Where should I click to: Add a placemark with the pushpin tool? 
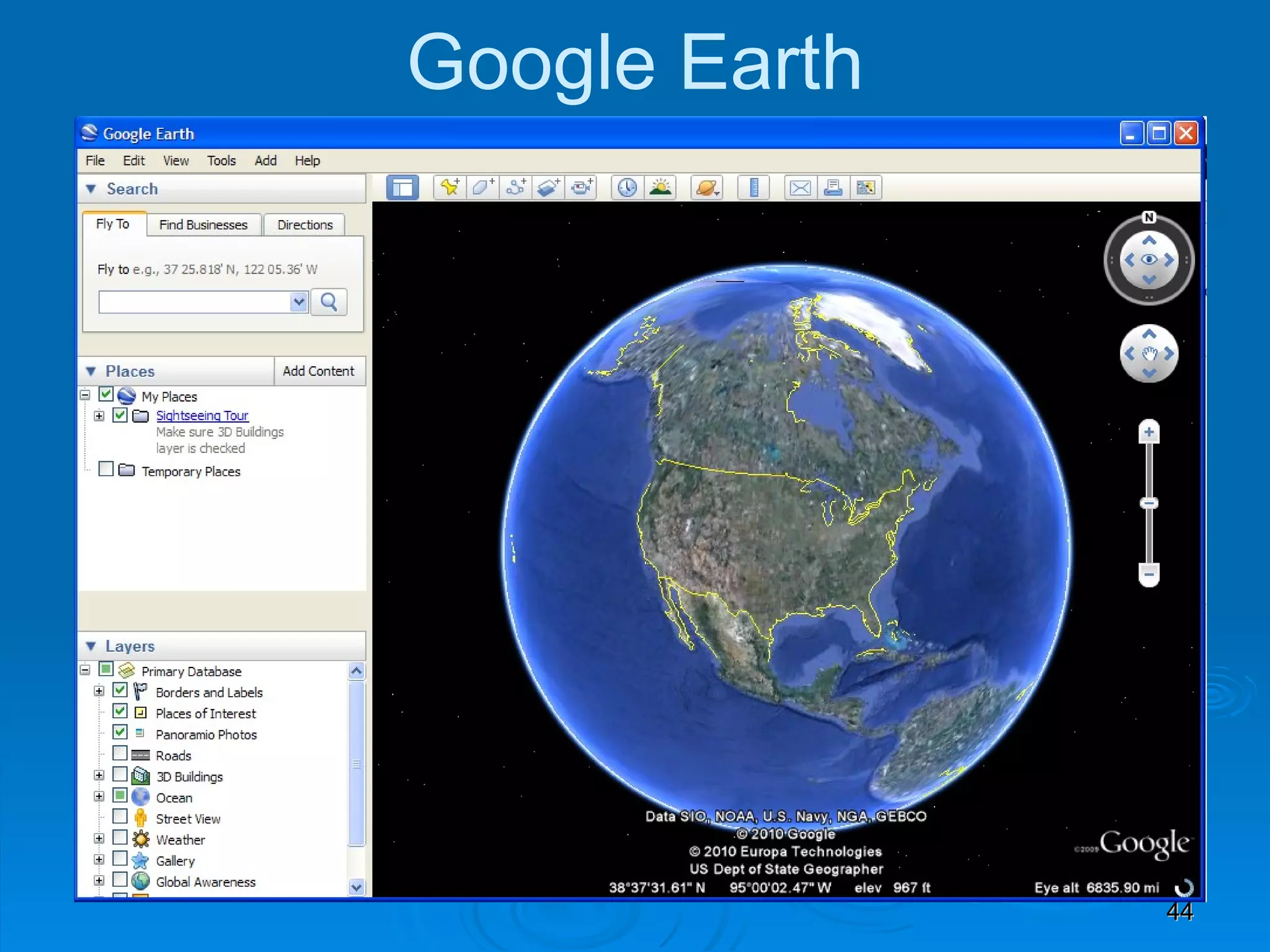(450, 187)
